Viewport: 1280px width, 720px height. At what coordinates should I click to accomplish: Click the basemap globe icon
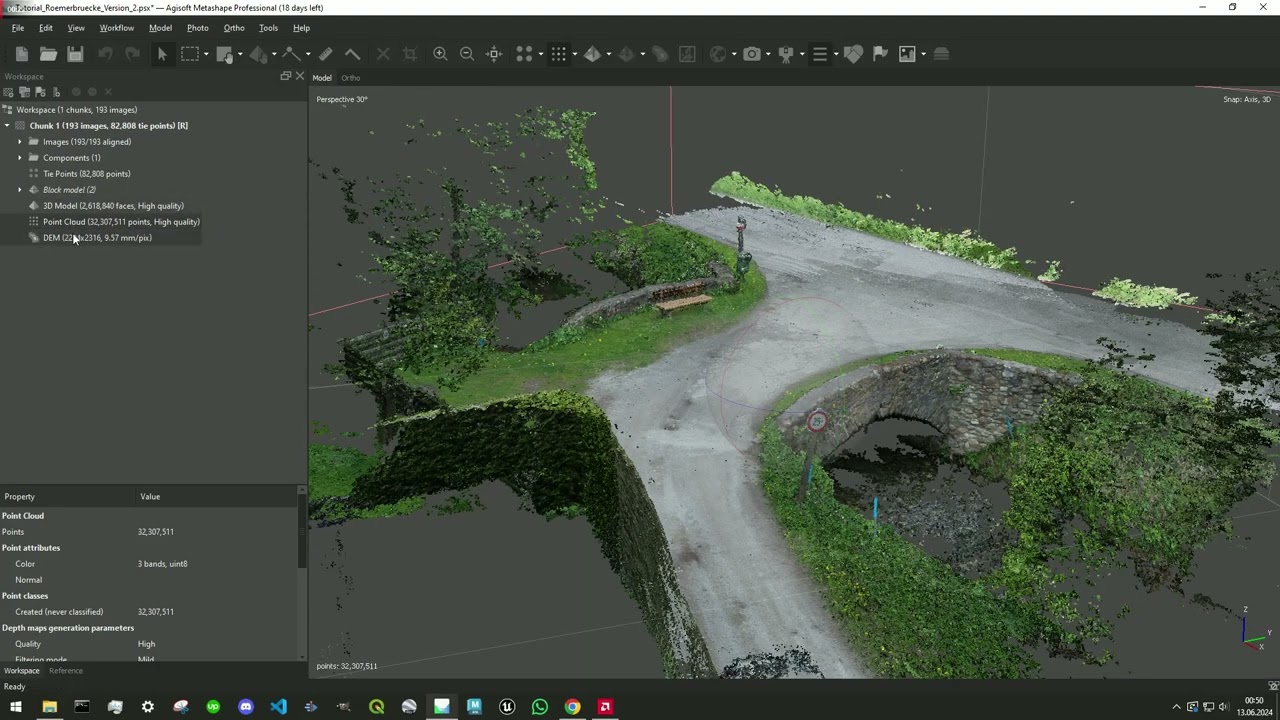(x=718, y=54)
